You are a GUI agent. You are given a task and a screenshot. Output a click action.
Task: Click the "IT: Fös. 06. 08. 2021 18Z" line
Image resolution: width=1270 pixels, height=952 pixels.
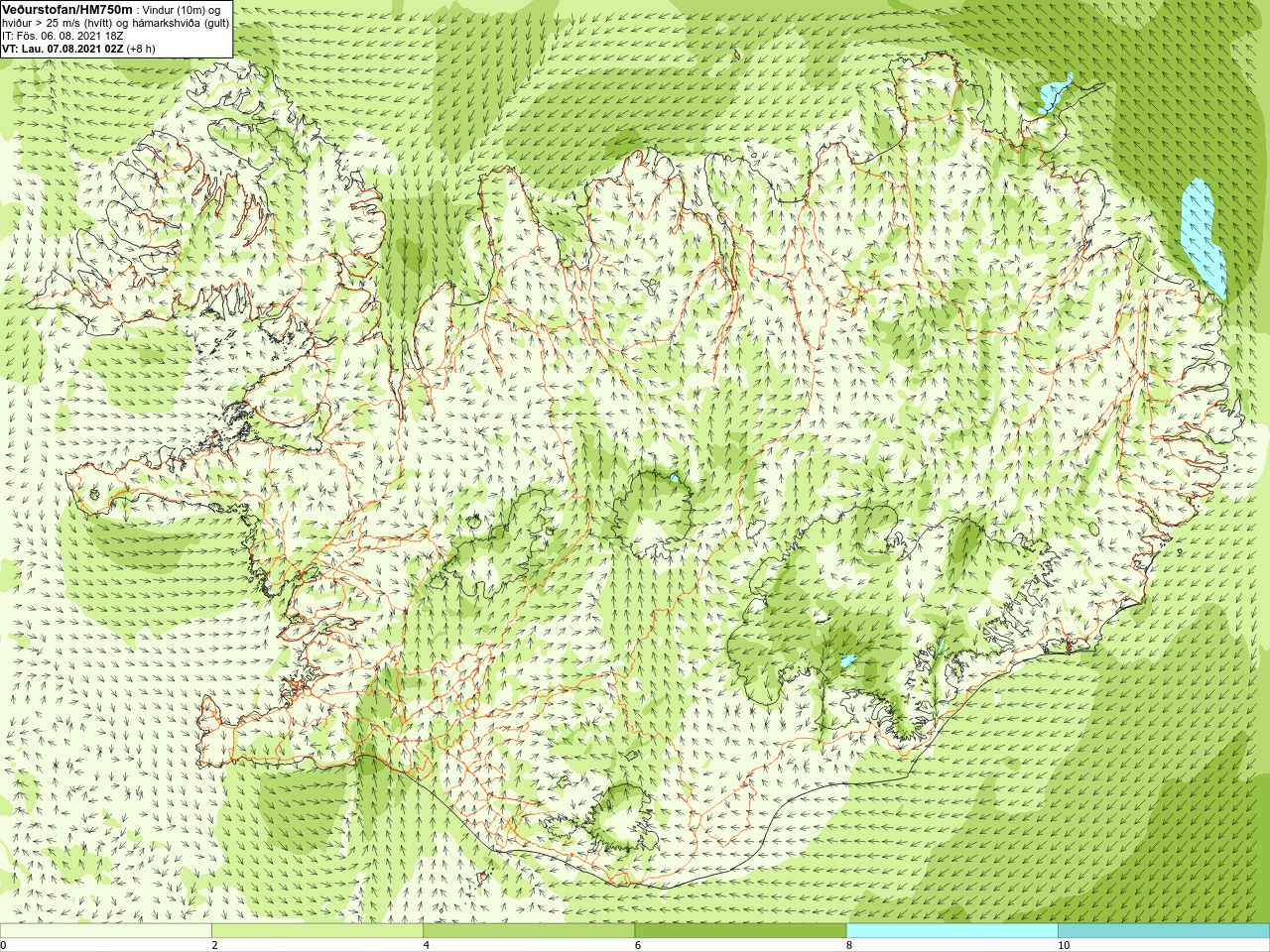[63, 36]
